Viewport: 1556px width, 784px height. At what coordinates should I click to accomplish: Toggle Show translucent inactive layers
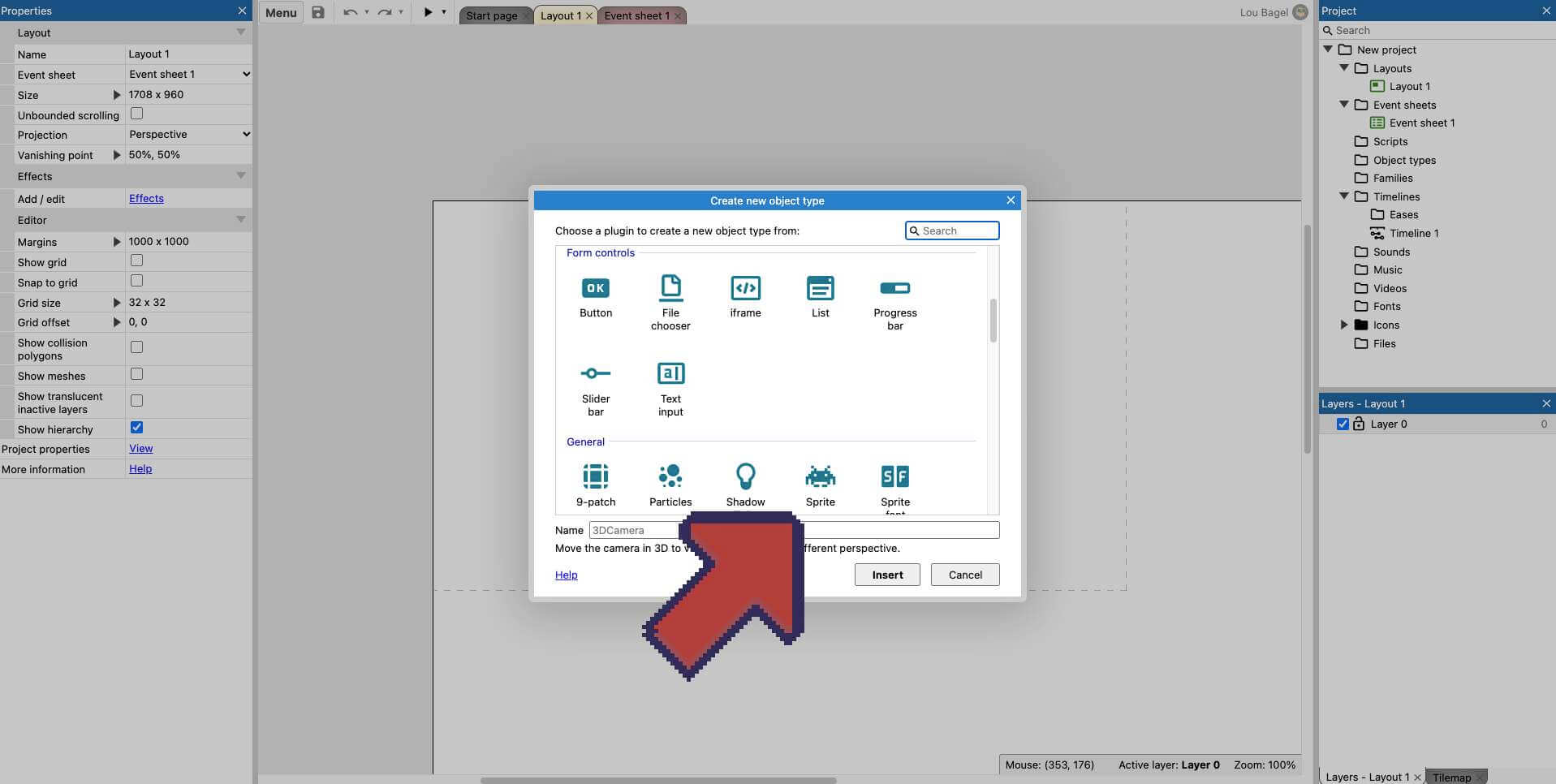point(136,401)
